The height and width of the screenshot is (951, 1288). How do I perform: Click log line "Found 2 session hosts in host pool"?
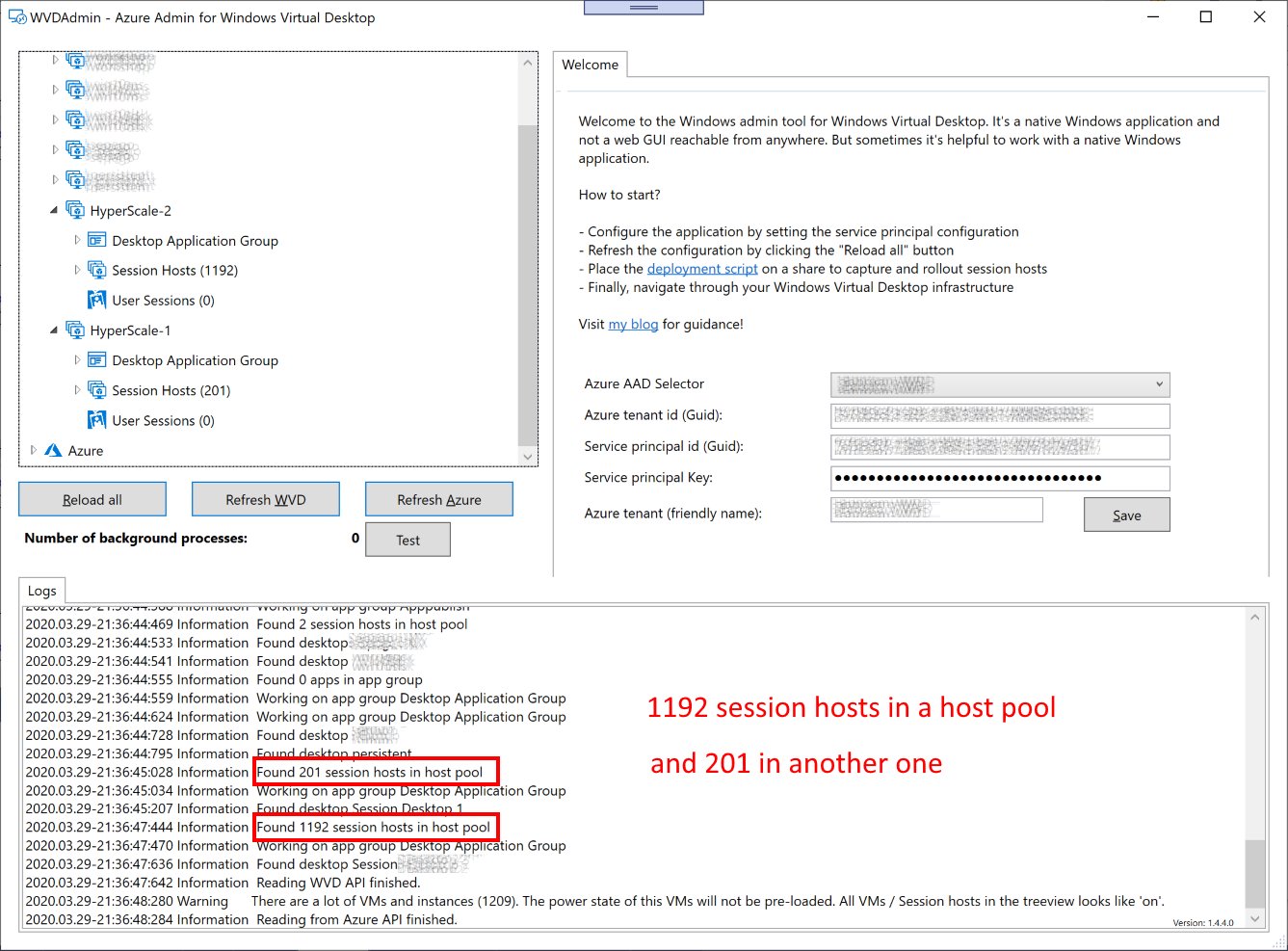[362, 624]
